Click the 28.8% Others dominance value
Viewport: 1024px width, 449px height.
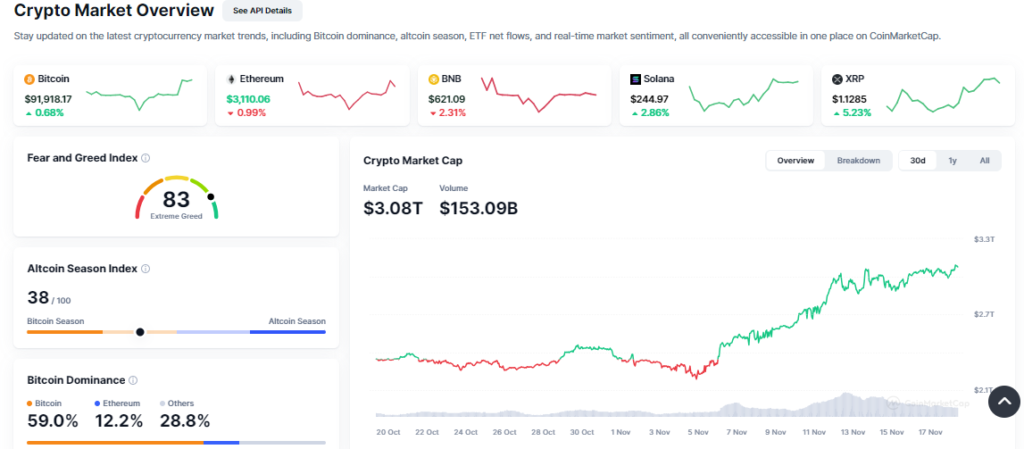[x=185, y=421]
